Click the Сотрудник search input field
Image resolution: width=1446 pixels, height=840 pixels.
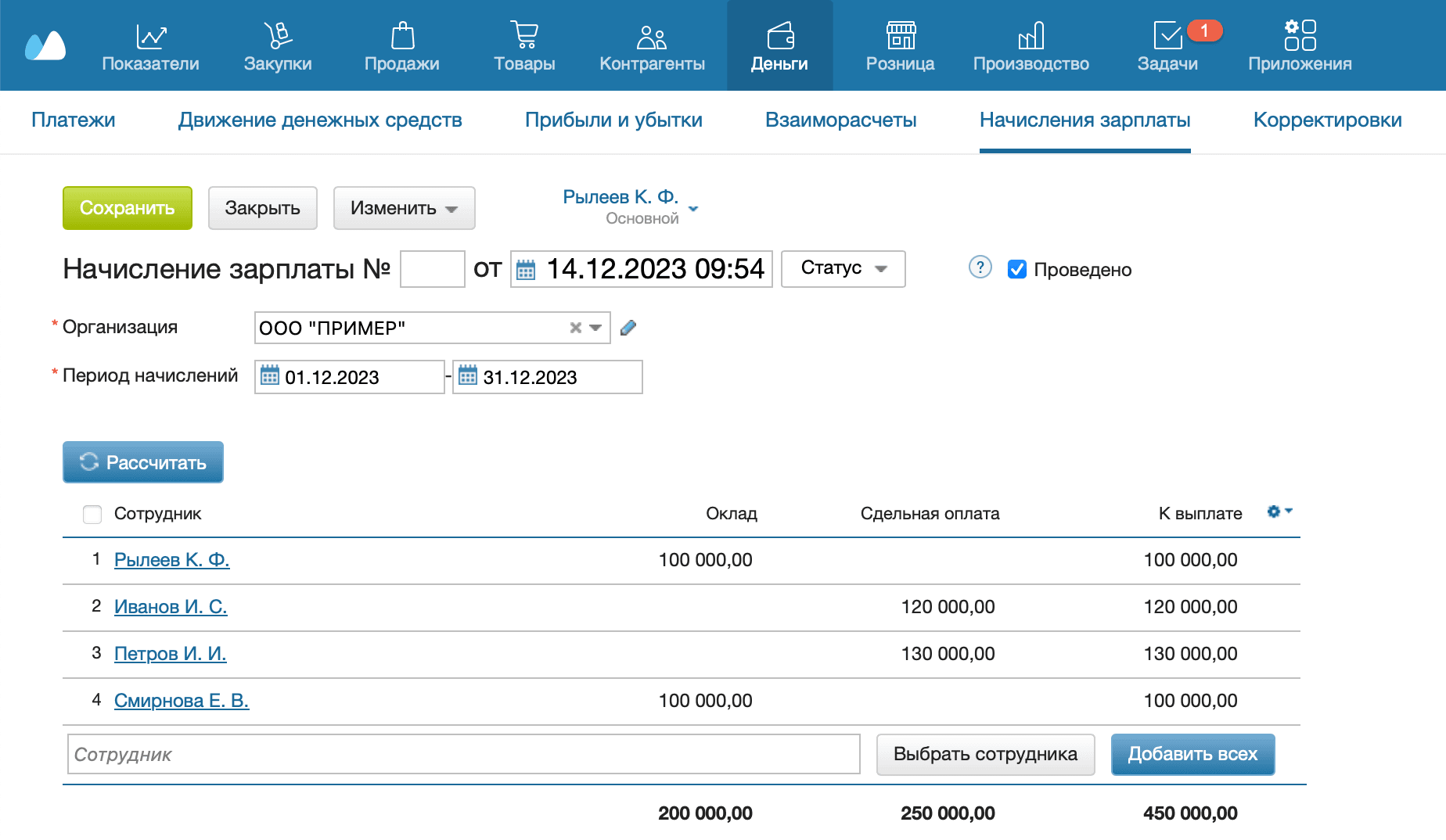pyautogui.click(x=463, y=755)
